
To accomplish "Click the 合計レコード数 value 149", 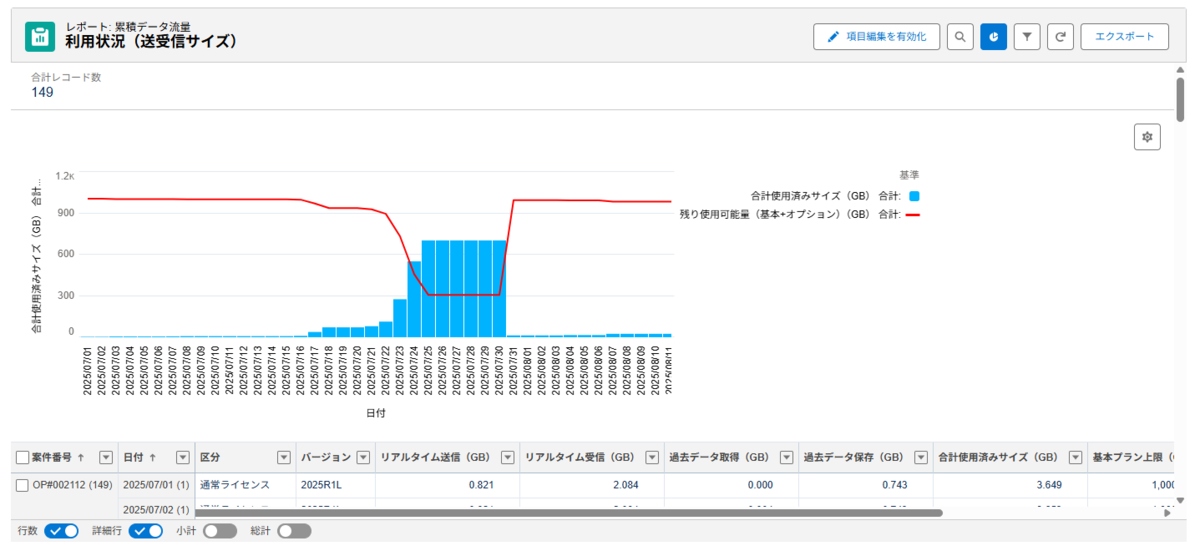I will [42, 92].
